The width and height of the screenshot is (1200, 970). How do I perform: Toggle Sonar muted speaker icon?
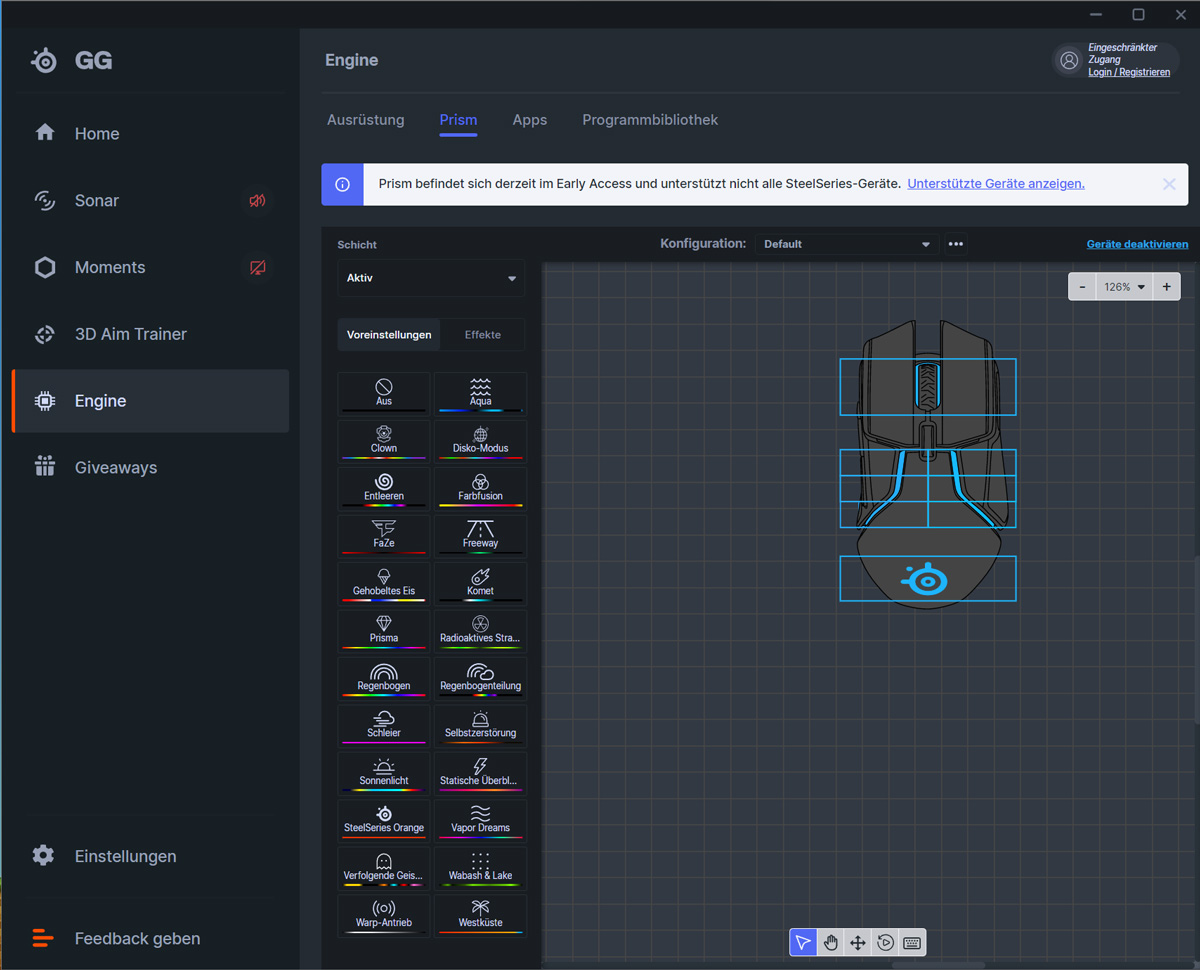pyautogui.click(x=258, y=201)
